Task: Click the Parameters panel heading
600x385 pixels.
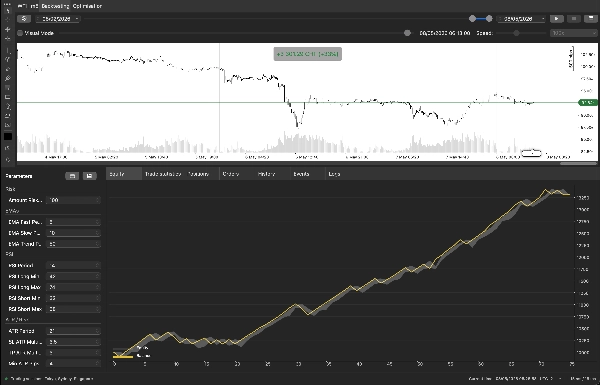Action: (x=19, y=176)
